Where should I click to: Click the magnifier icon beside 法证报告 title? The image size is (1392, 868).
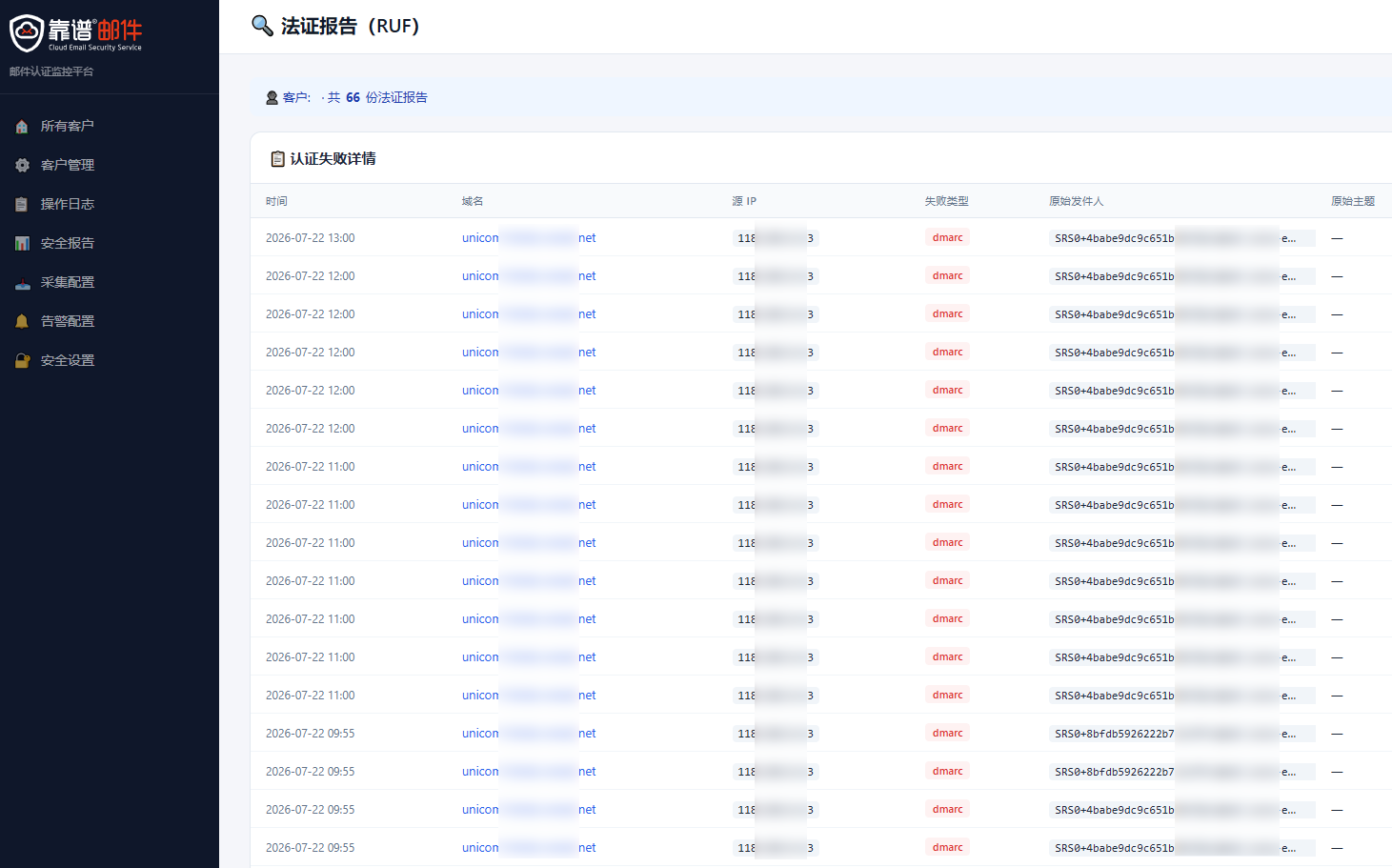click(x=262, y=26)
